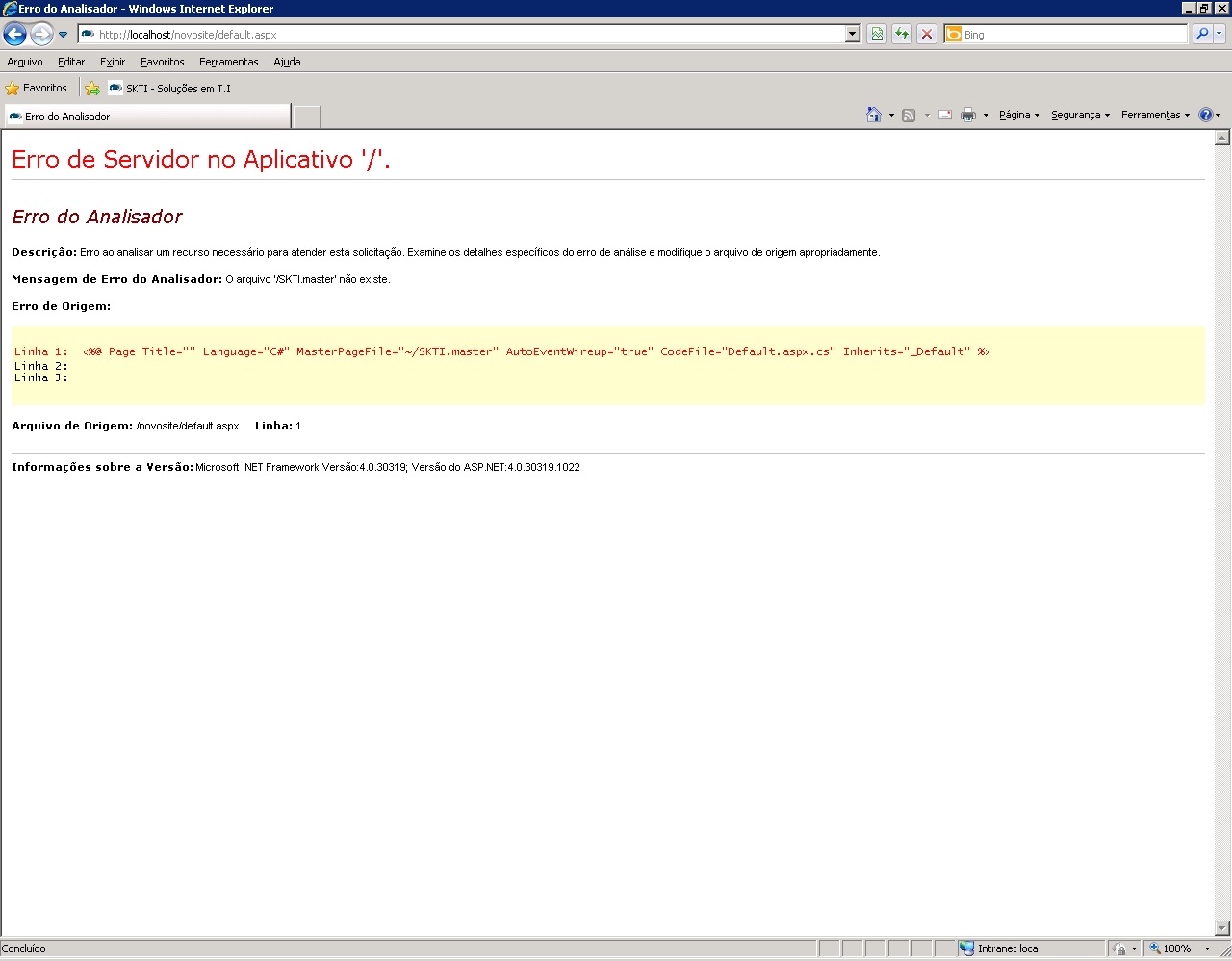Click the '/novosite/default.aspx' source file text
Screen dimensions: 1232x961
tap(188, 426)
